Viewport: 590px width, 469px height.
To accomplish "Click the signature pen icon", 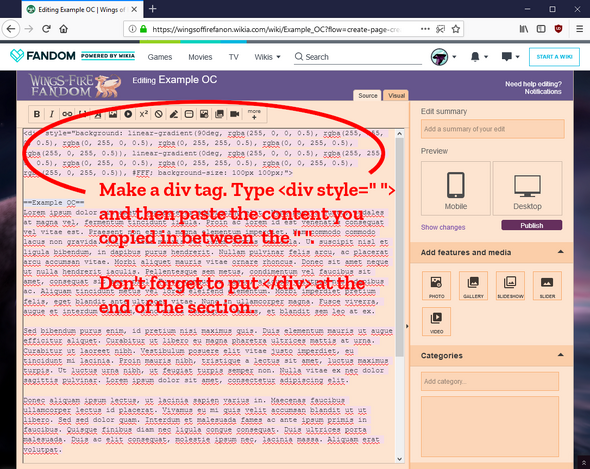I will tap(173, 114).
